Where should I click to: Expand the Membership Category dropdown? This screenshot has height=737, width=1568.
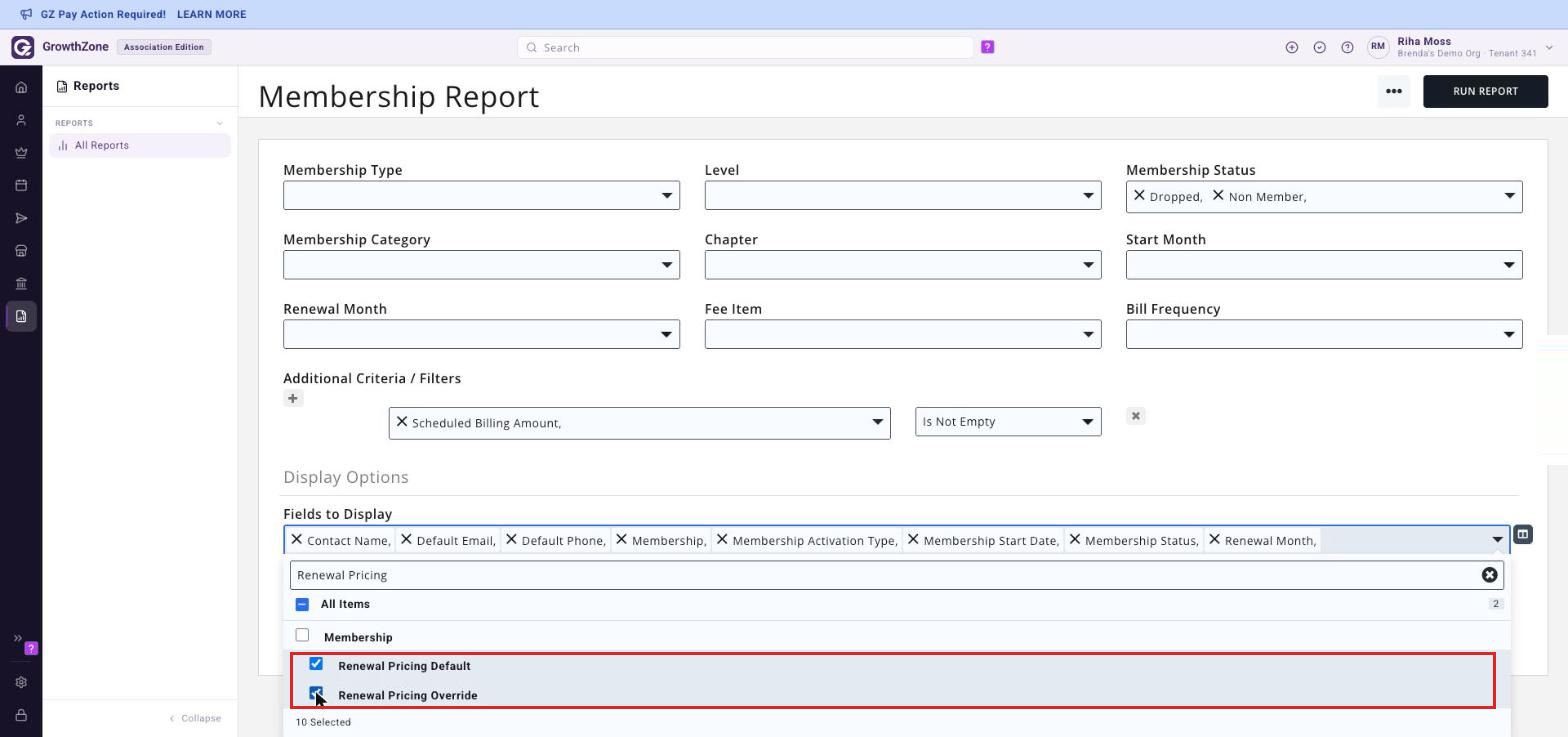coord(481,265)
